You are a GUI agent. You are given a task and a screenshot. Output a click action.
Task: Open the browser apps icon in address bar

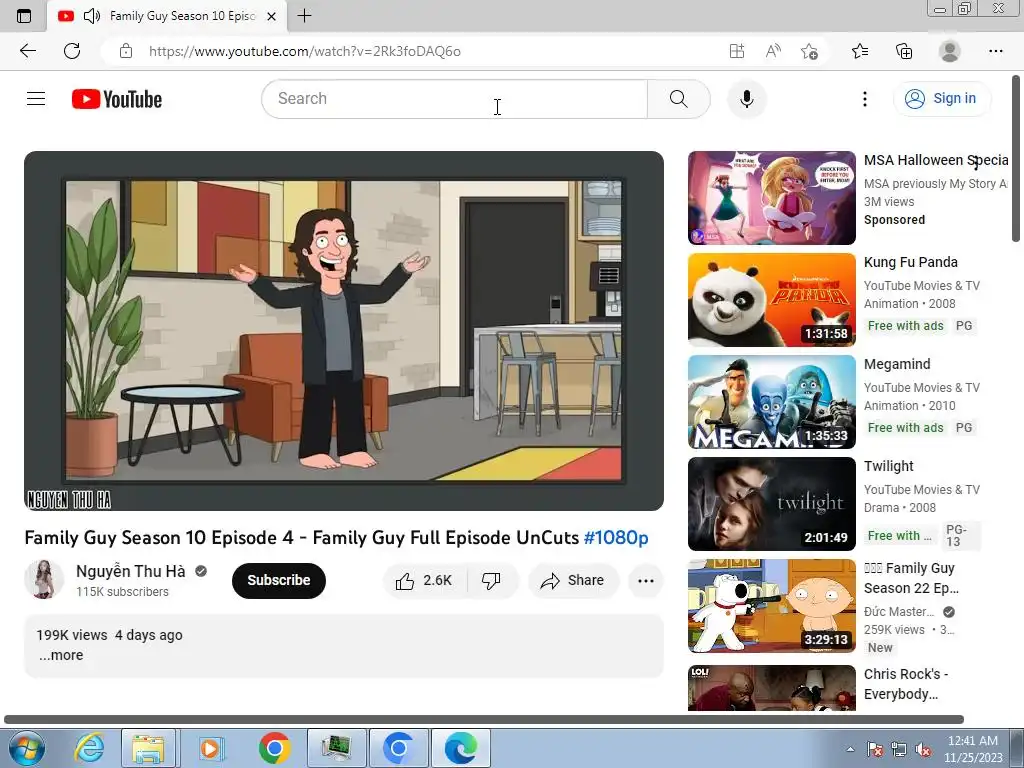[737, 51]
